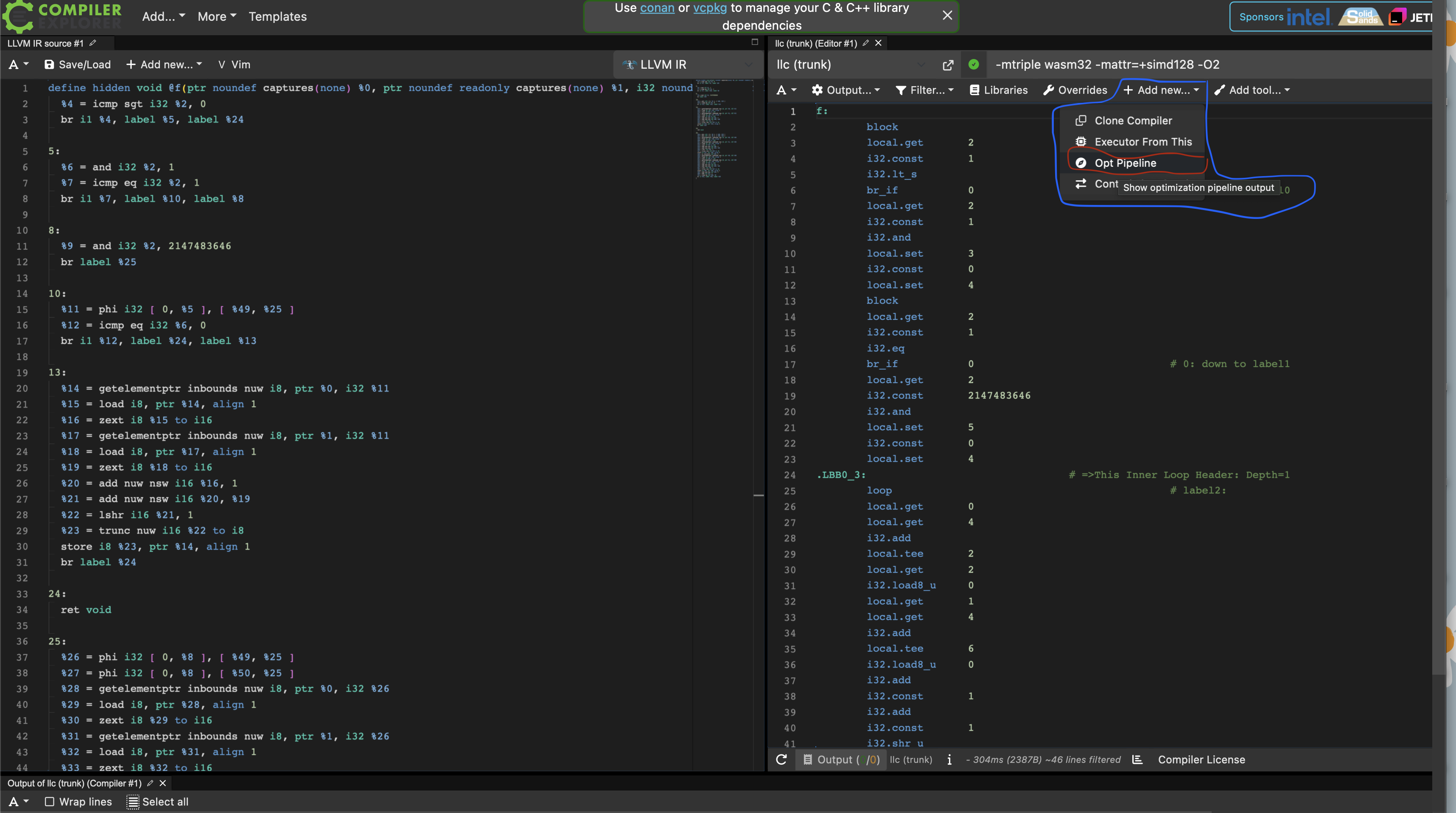This screenshot has height=813, width=1456.
Task: Open the Libraries panel
Action: pos(999,90)
